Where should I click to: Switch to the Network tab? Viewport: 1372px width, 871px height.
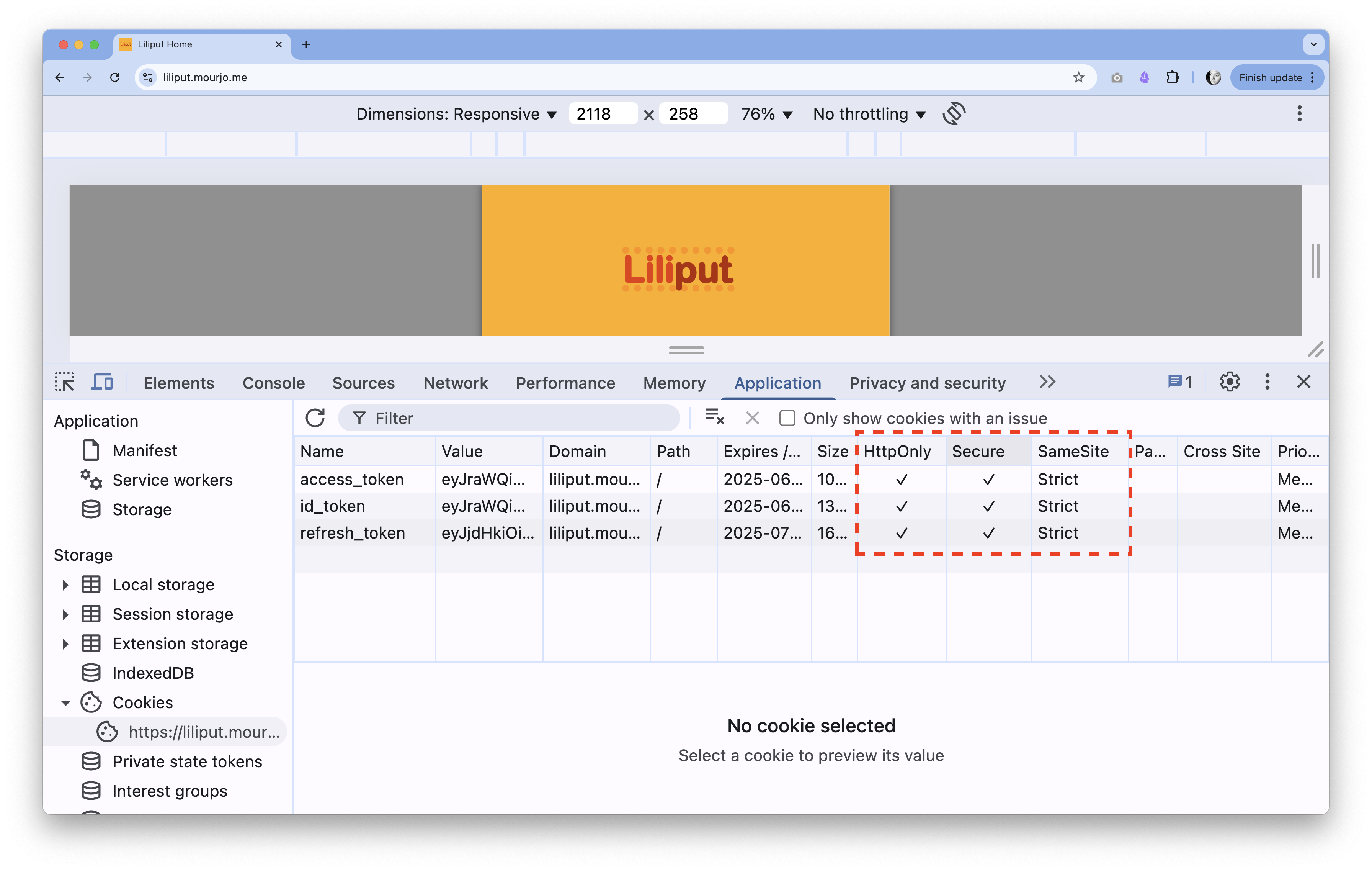[455, 383]
